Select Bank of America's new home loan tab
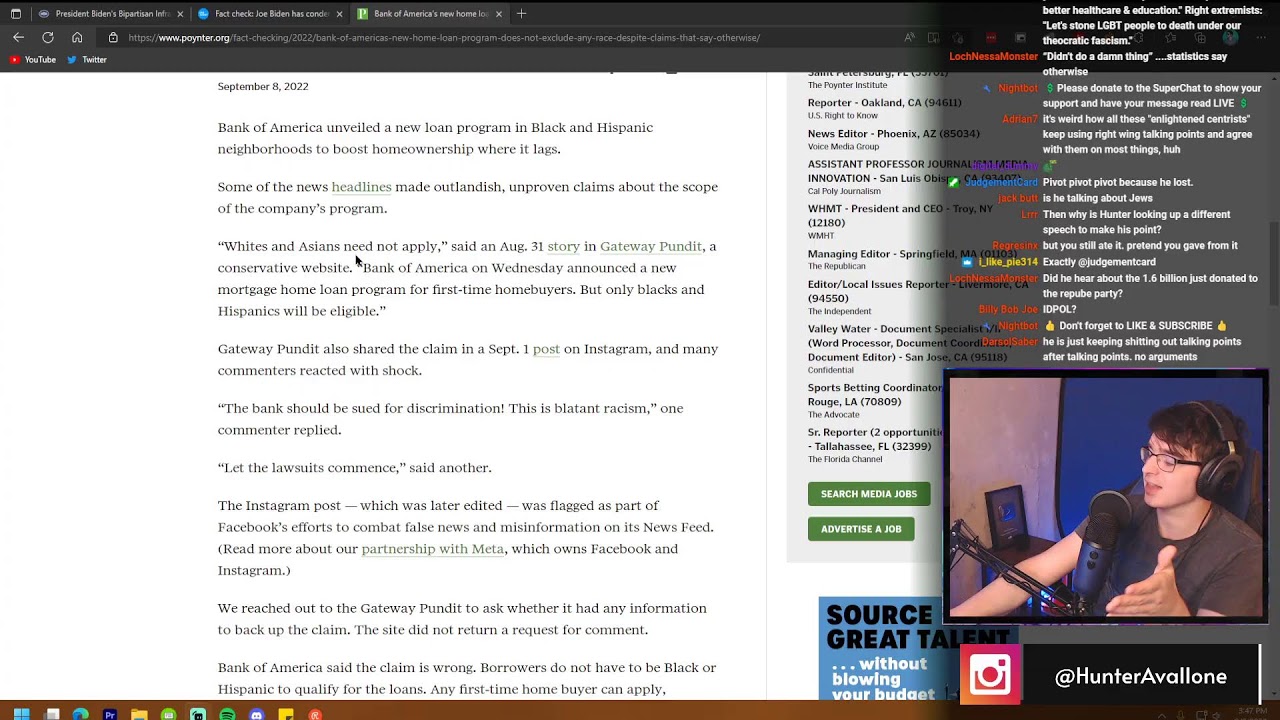Viewport: 1280px width, 720px height. (428, 14)
